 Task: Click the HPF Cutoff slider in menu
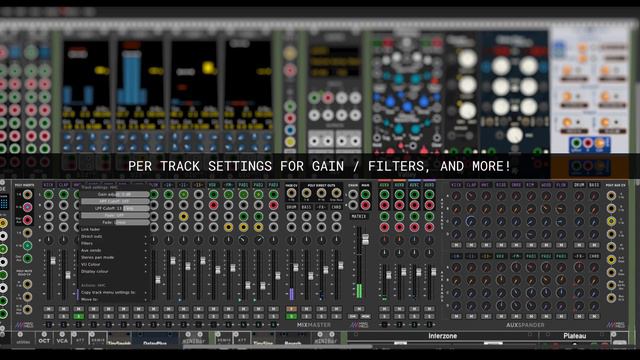tap(115, 201)
